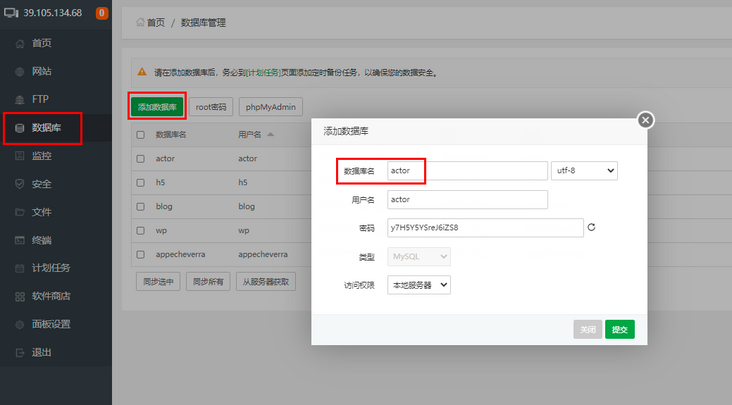The image size is (732, 405).
Task: Click the terminal icon in sidebar
Action: (x=20, y=240)
